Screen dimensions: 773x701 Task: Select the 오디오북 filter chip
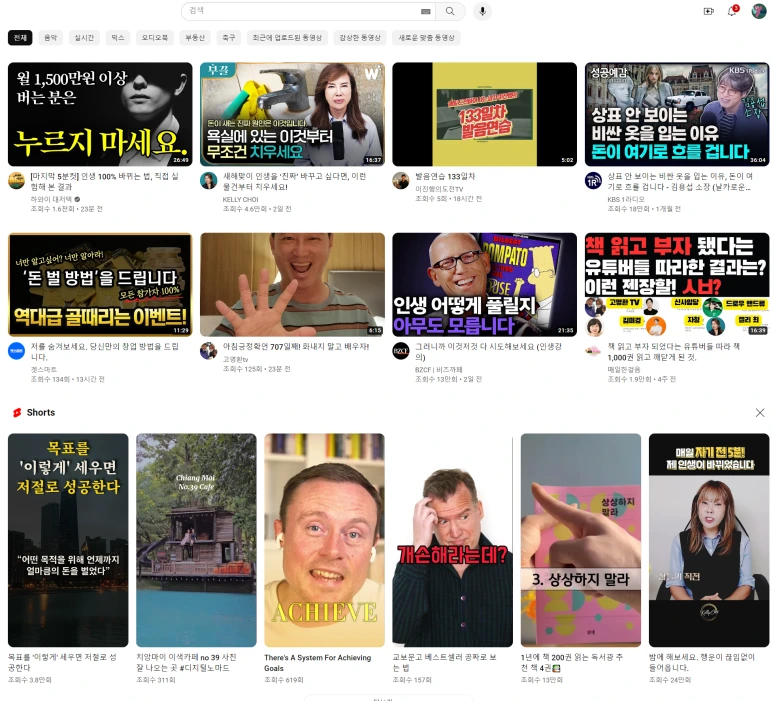click(x=155, y=37)
